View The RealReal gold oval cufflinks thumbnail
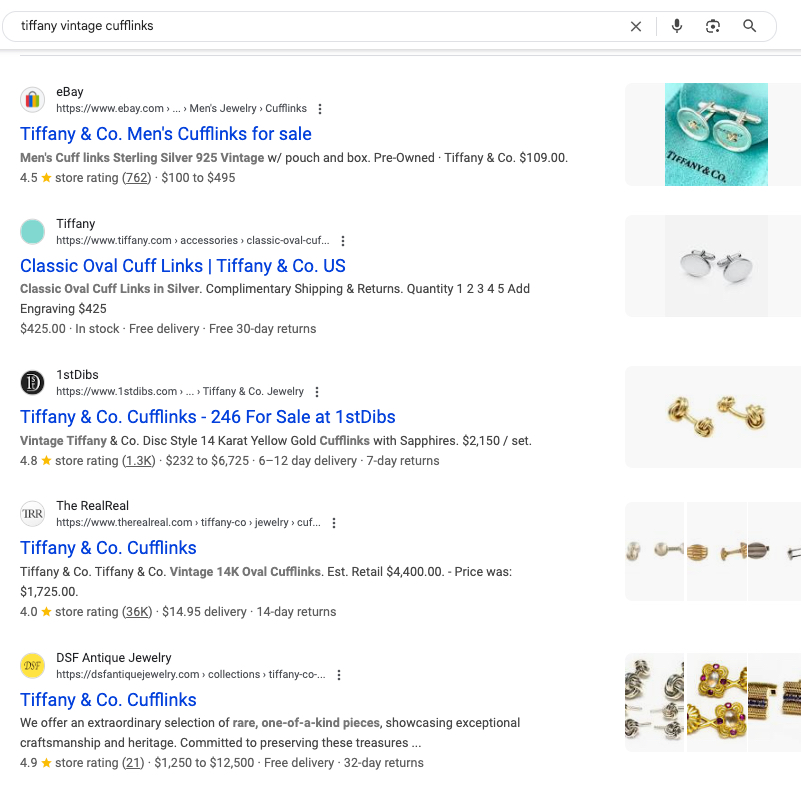Screen dimensions: 801x801 pos(717,551)
